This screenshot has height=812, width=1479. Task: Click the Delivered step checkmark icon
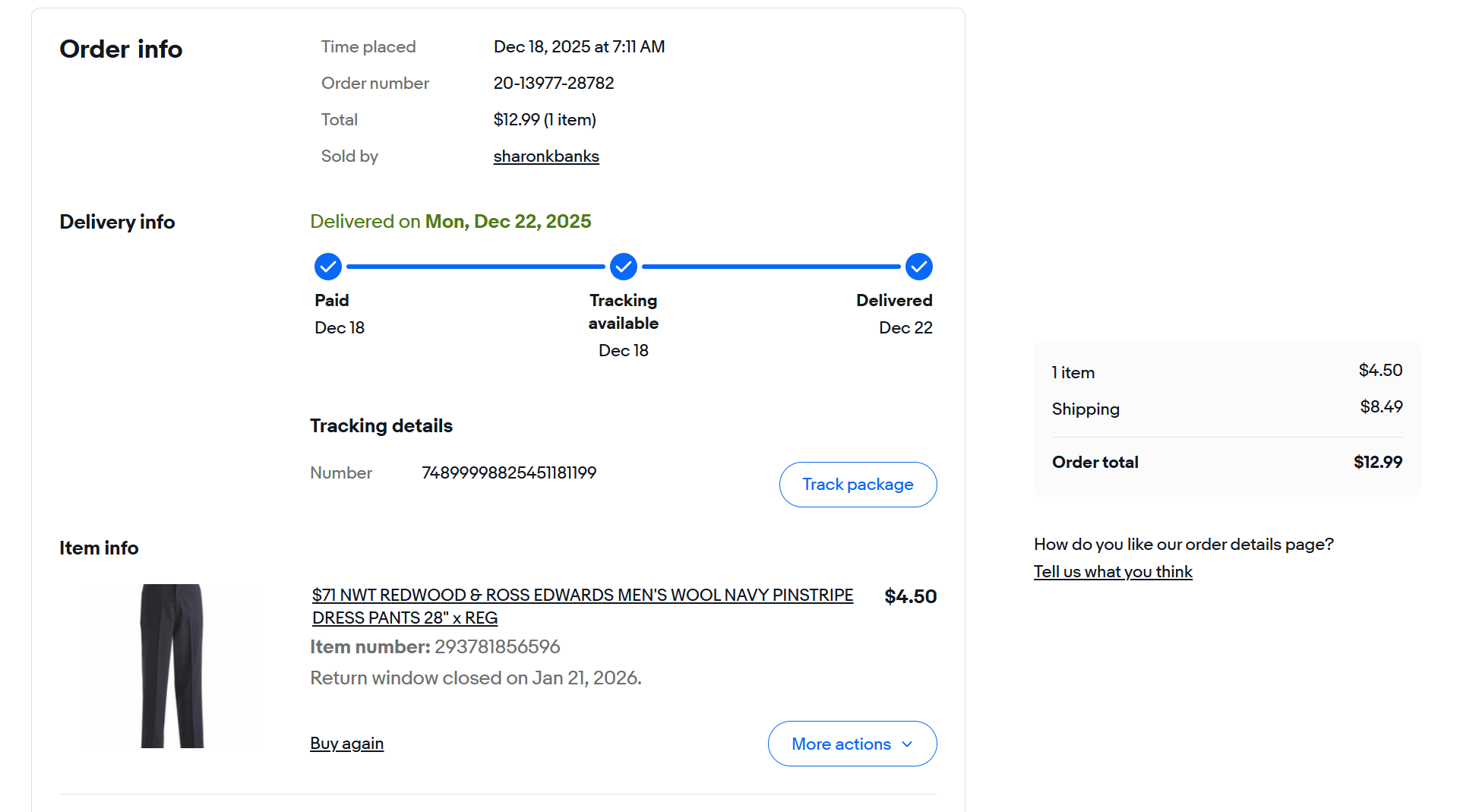(918, 267)
